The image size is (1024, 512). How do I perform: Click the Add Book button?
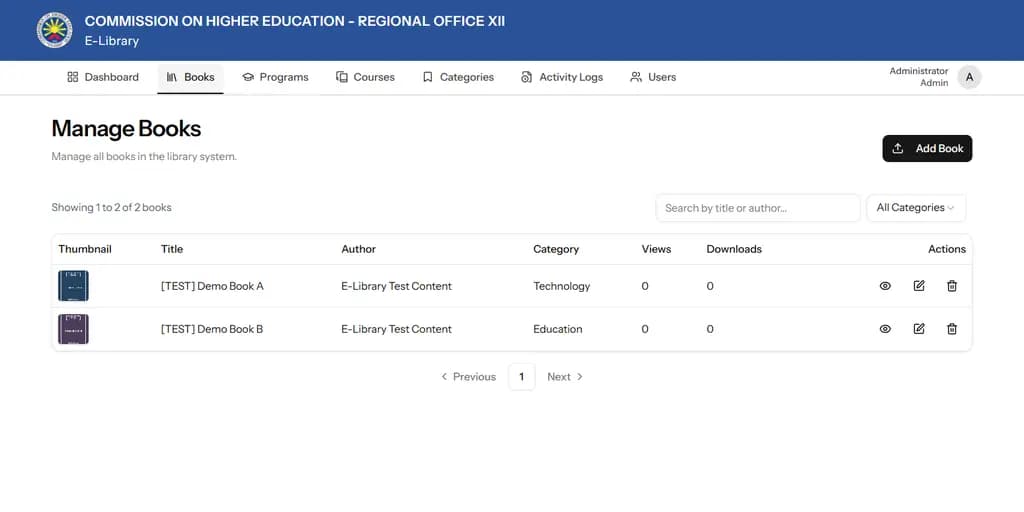927,148
